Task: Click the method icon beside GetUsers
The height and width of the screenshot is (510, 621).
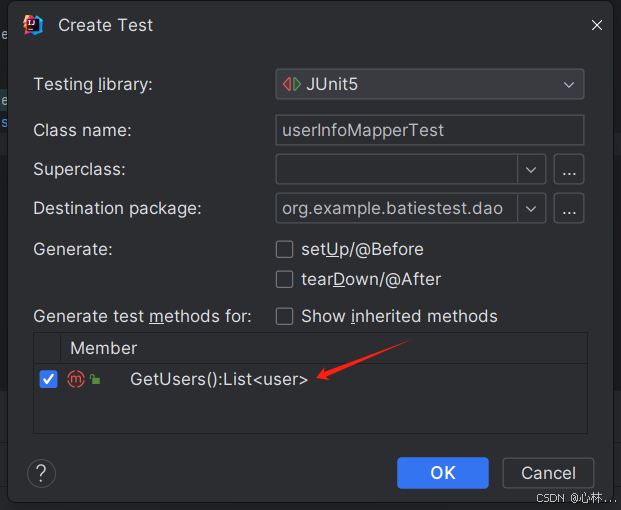Action: tap(76, 379)
